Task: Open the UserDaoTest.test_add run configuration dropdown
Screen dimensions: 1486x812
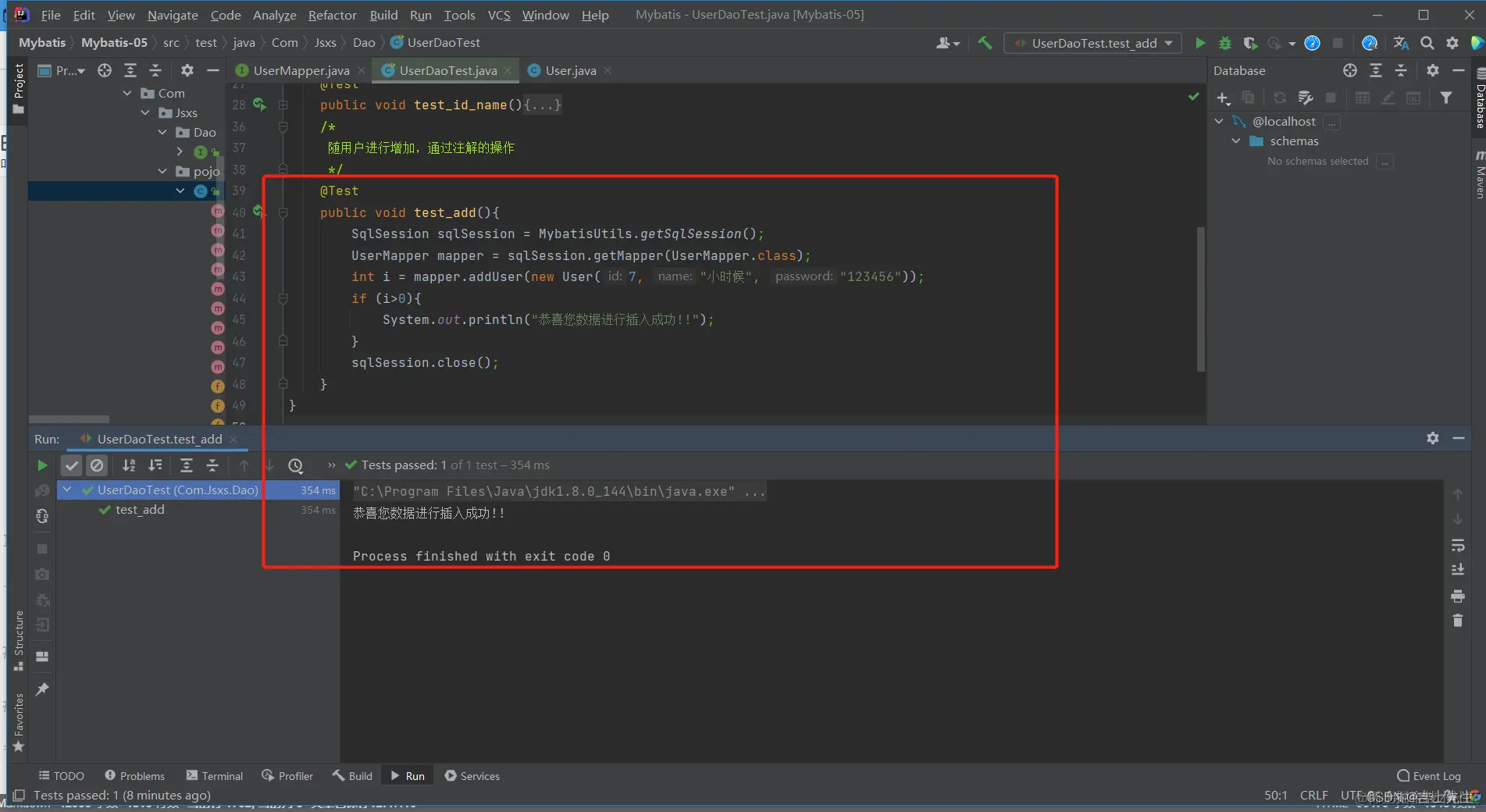Action: [1093, 43]
